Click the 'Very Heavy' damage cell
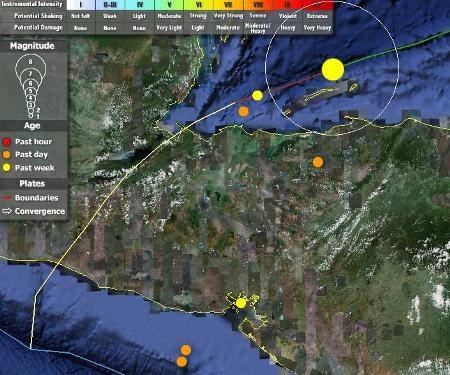The image size is (450, 375). coord(317,28)
